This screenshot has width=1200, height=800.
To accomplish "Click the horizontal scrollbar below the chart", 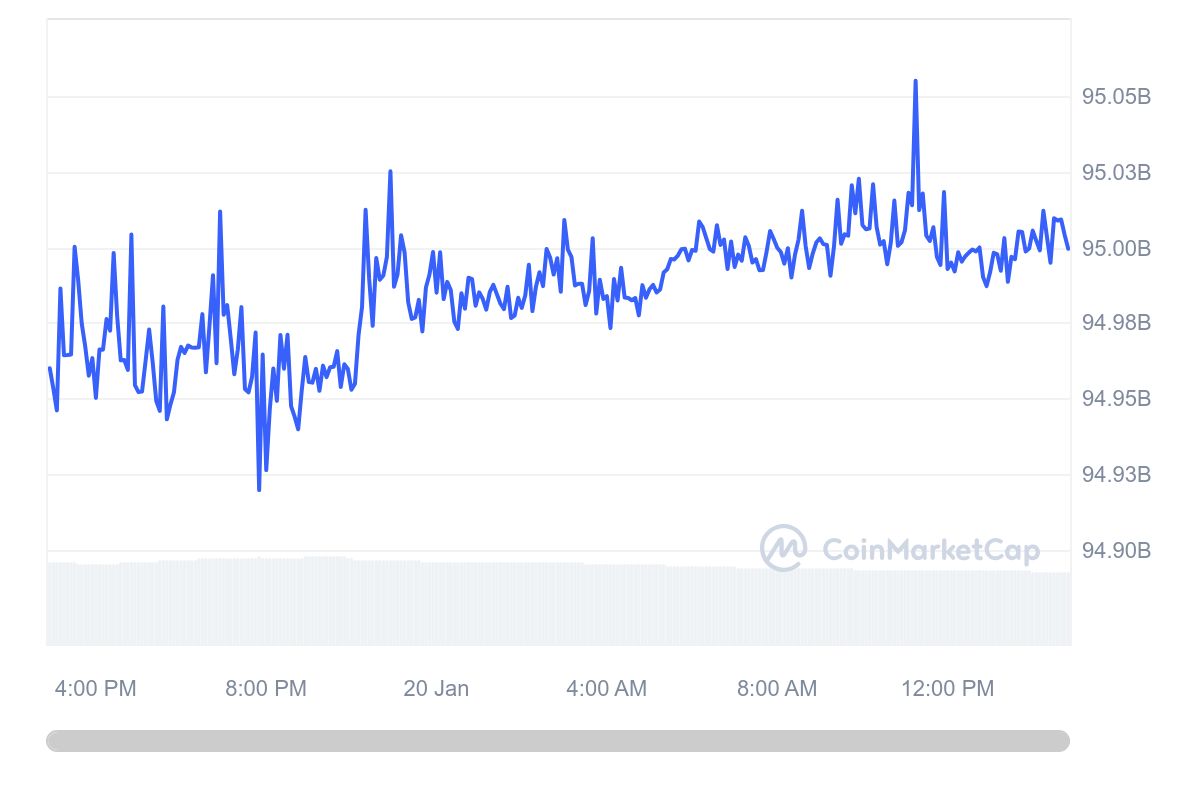I will (558, 741).
